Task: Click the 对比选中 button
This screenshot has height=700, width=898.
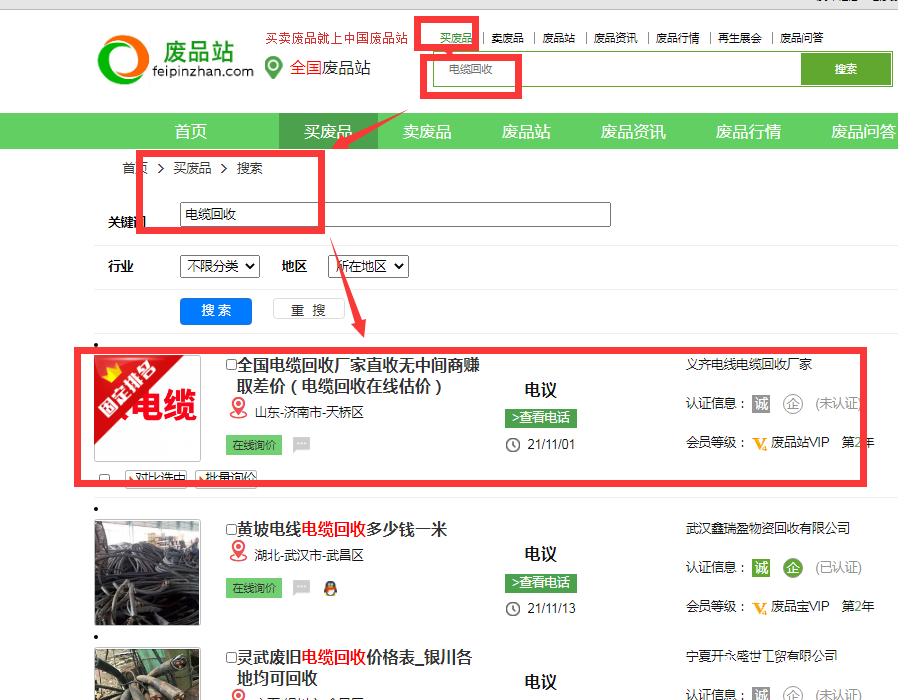Action: [156, 478]
